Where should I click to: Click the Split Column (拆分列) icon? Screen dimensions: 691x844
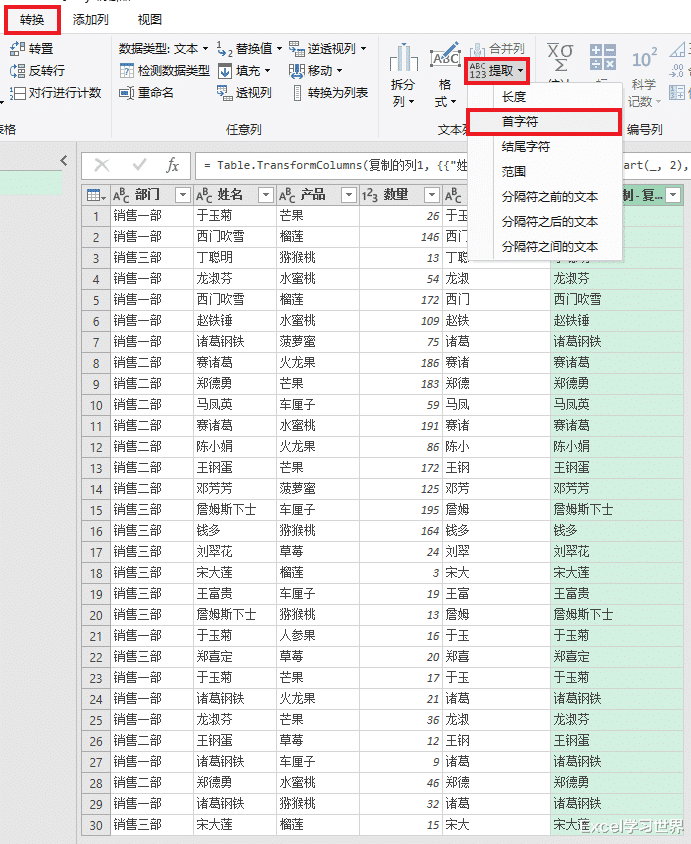tap(403, 75)
